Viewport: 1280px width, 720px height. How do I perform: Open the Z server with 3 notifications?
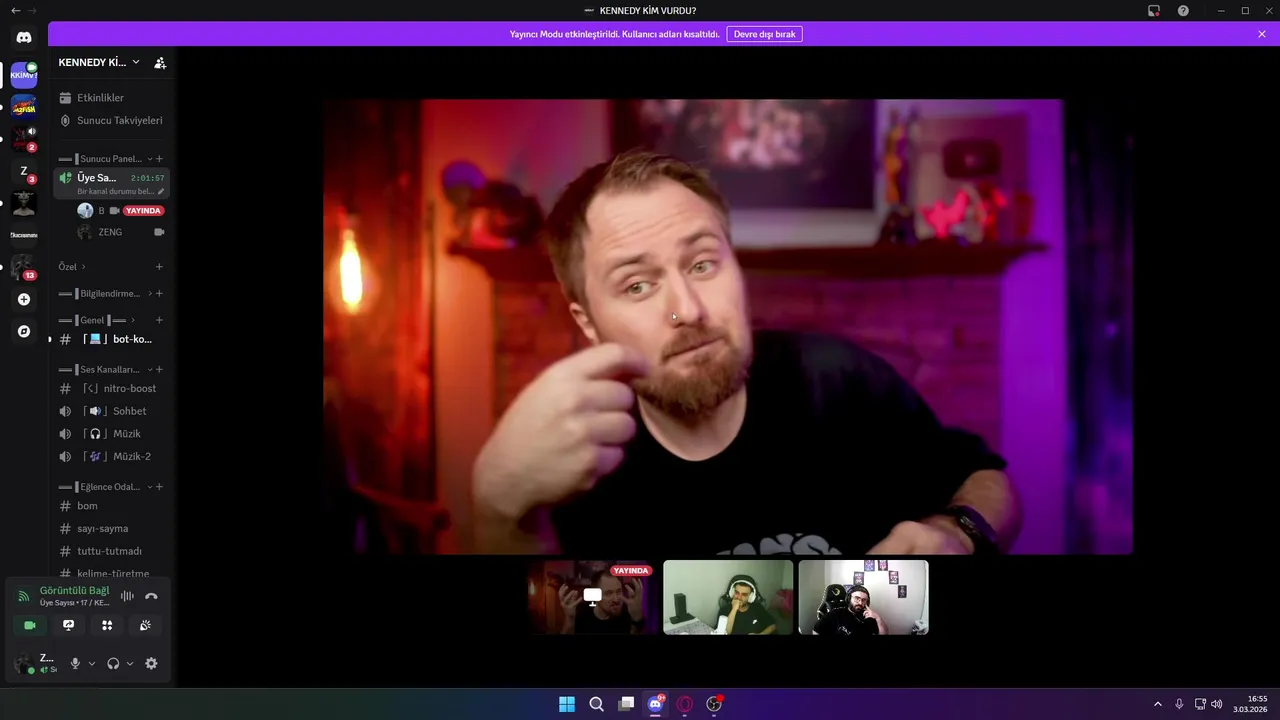pyautogui.click(x=24, y=172)
